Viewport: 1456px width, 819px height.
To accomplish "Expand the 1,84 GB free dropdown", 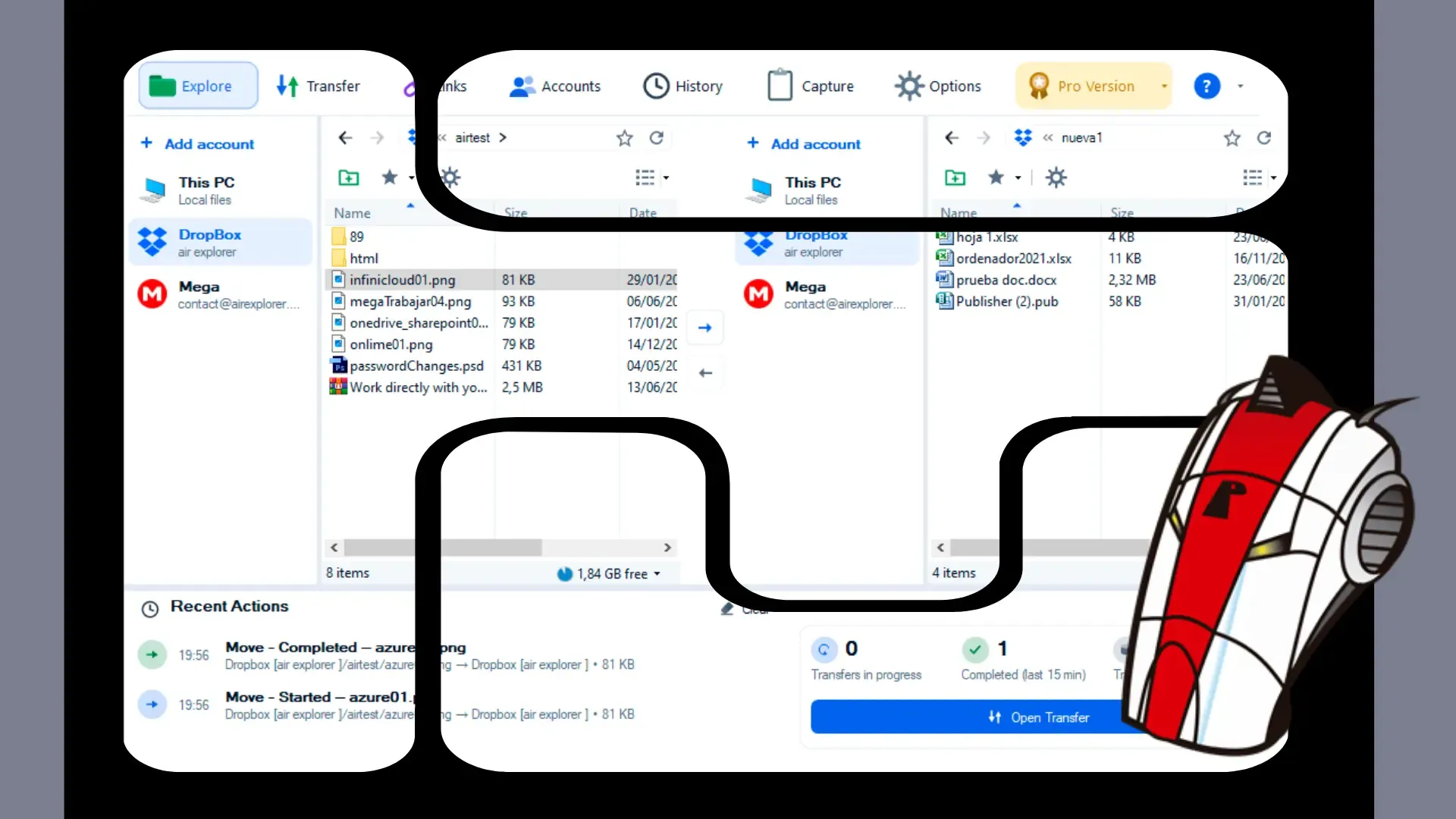I will (657, 574).
